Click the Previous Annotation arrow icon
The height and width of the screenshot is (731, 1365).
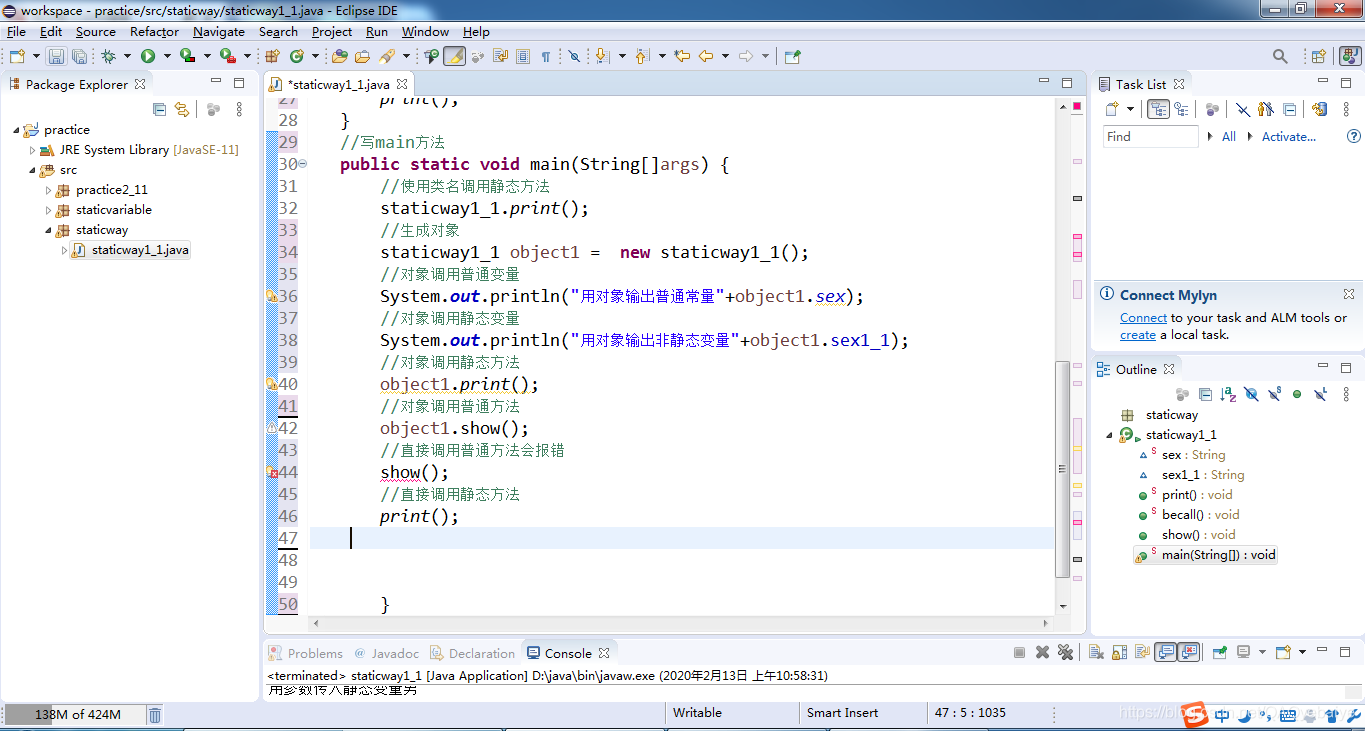click(642, 57)
